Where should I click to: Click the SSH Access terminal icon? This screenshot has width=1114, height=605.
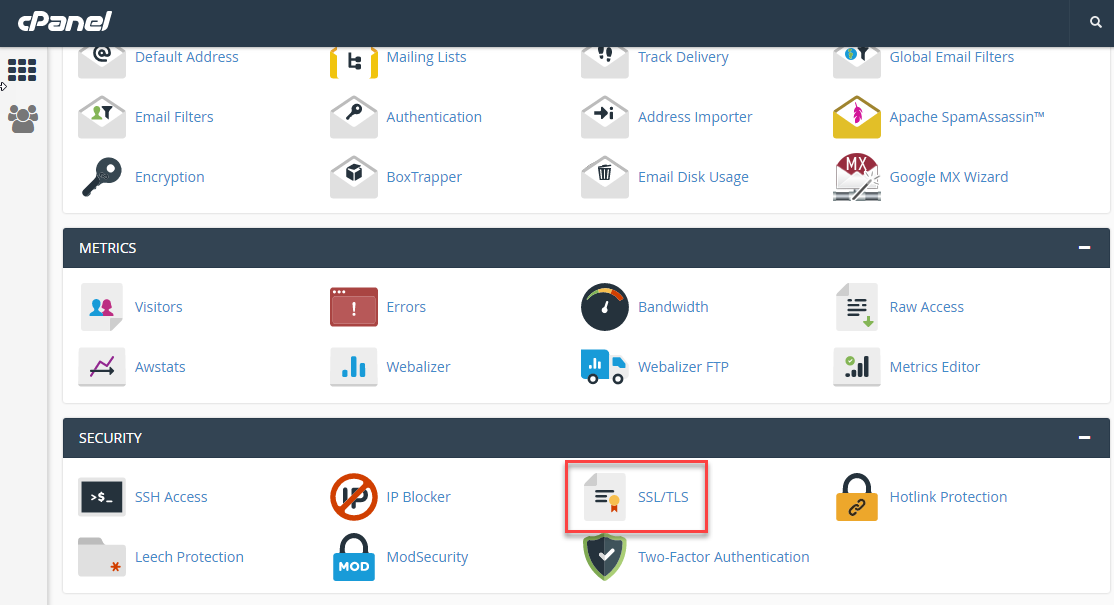102,497
